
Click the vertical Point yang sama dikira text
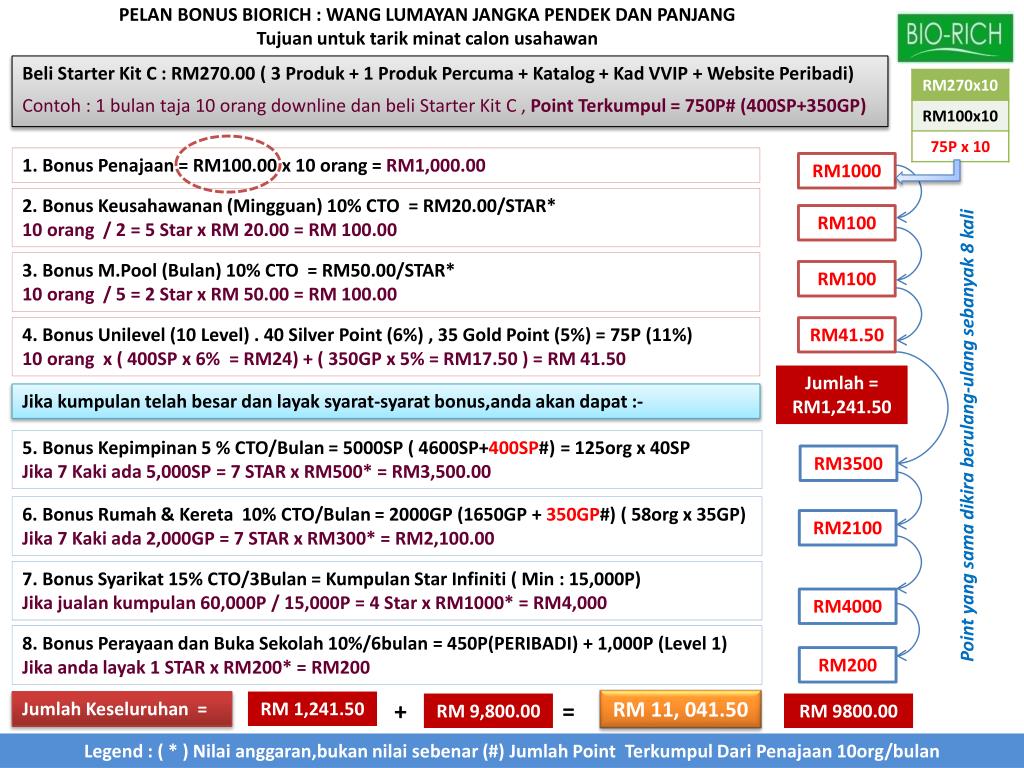(967, 435)
